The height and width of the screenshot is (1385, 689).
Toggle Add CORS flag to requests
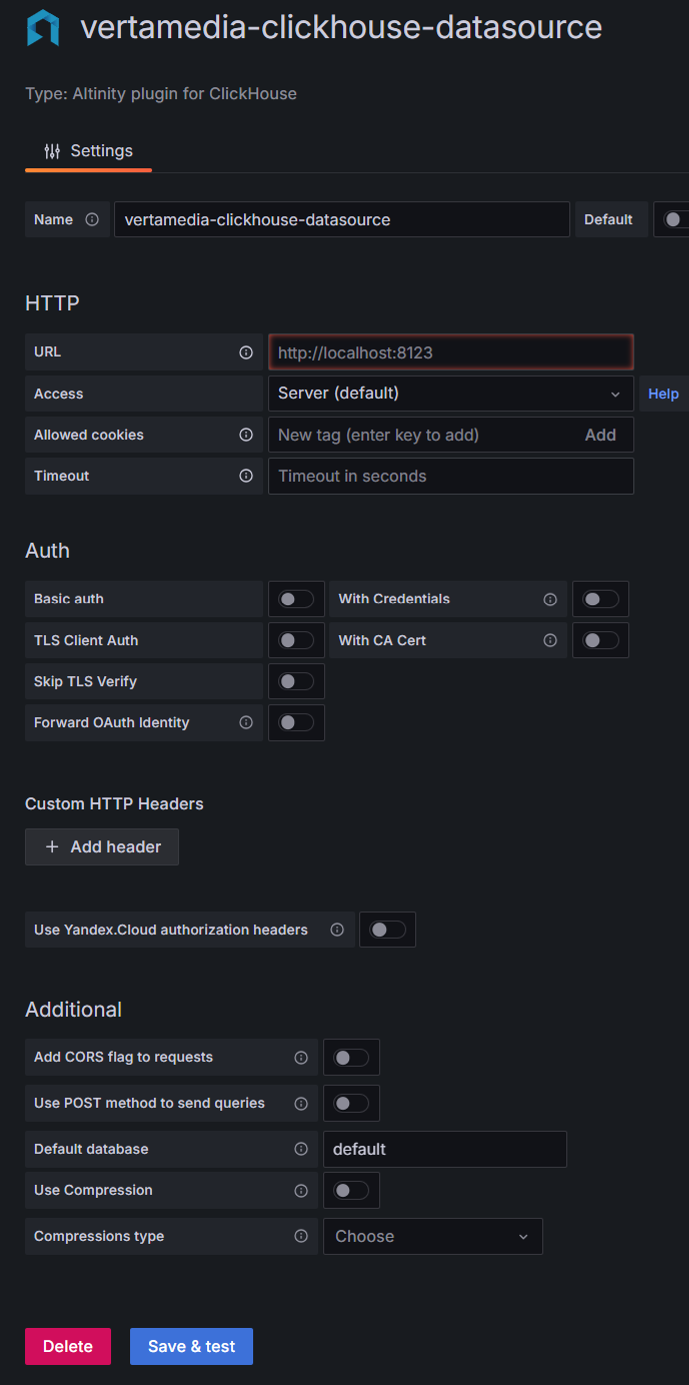pyautogui.click(x=351, y=1057)
